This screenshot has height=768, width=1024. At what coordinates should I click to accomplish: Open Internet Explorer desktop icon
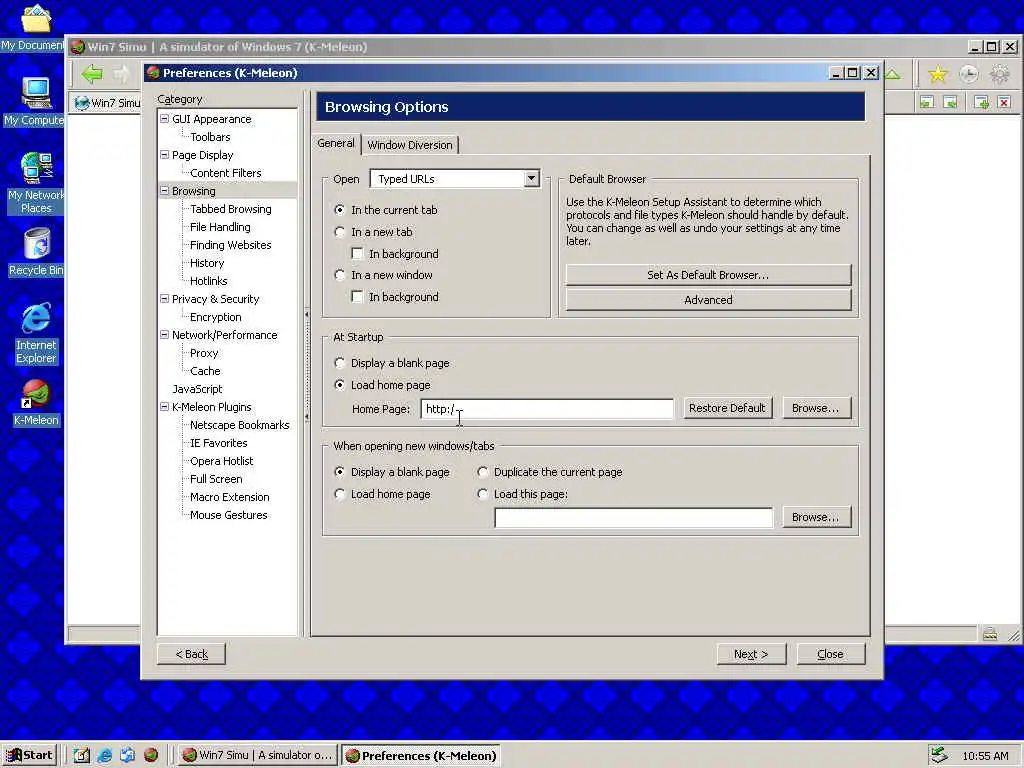tap(36, 333)
